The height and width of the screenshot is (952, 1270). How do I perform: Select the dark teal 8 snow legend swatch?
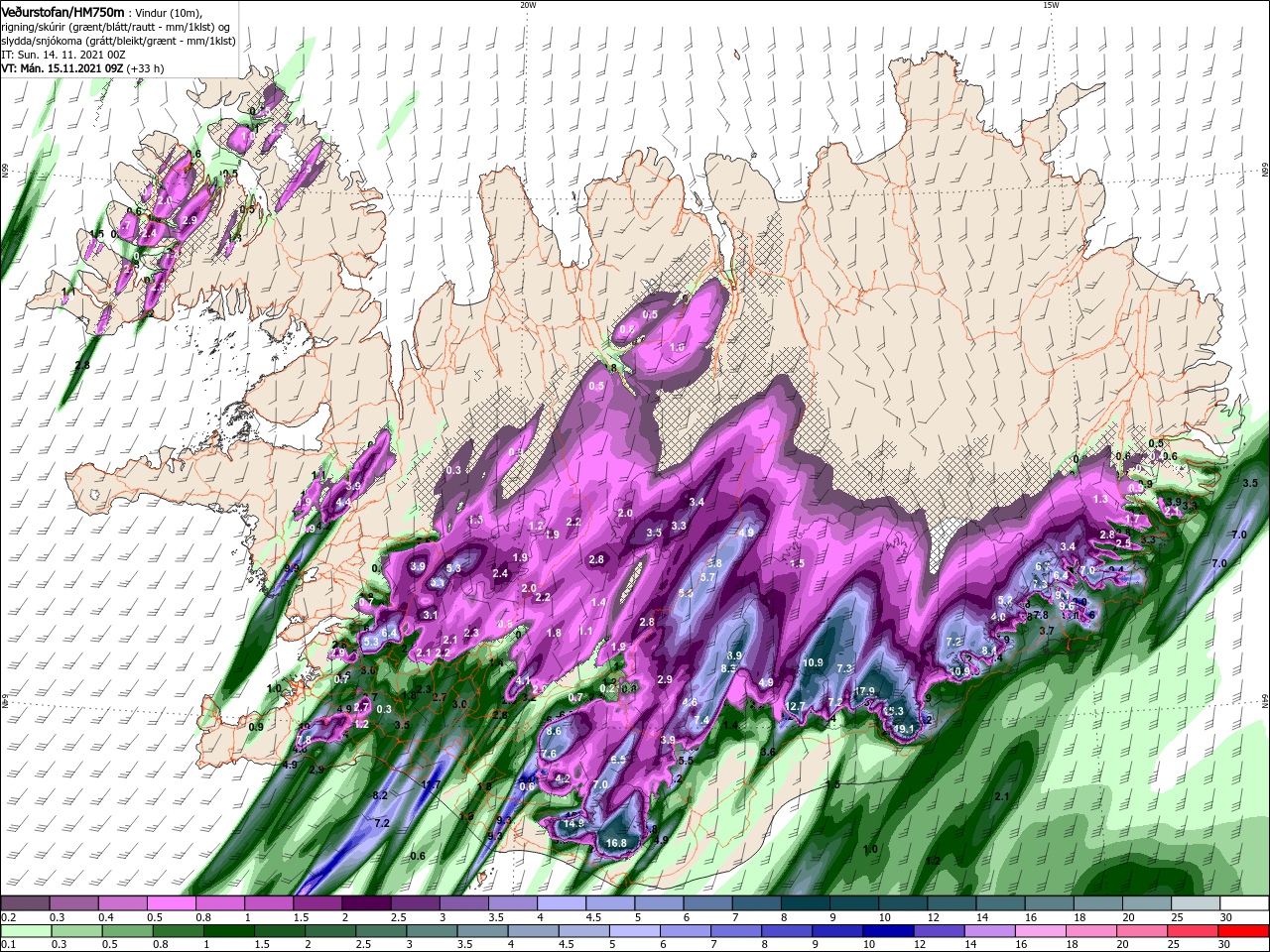(x=806, y=903)
